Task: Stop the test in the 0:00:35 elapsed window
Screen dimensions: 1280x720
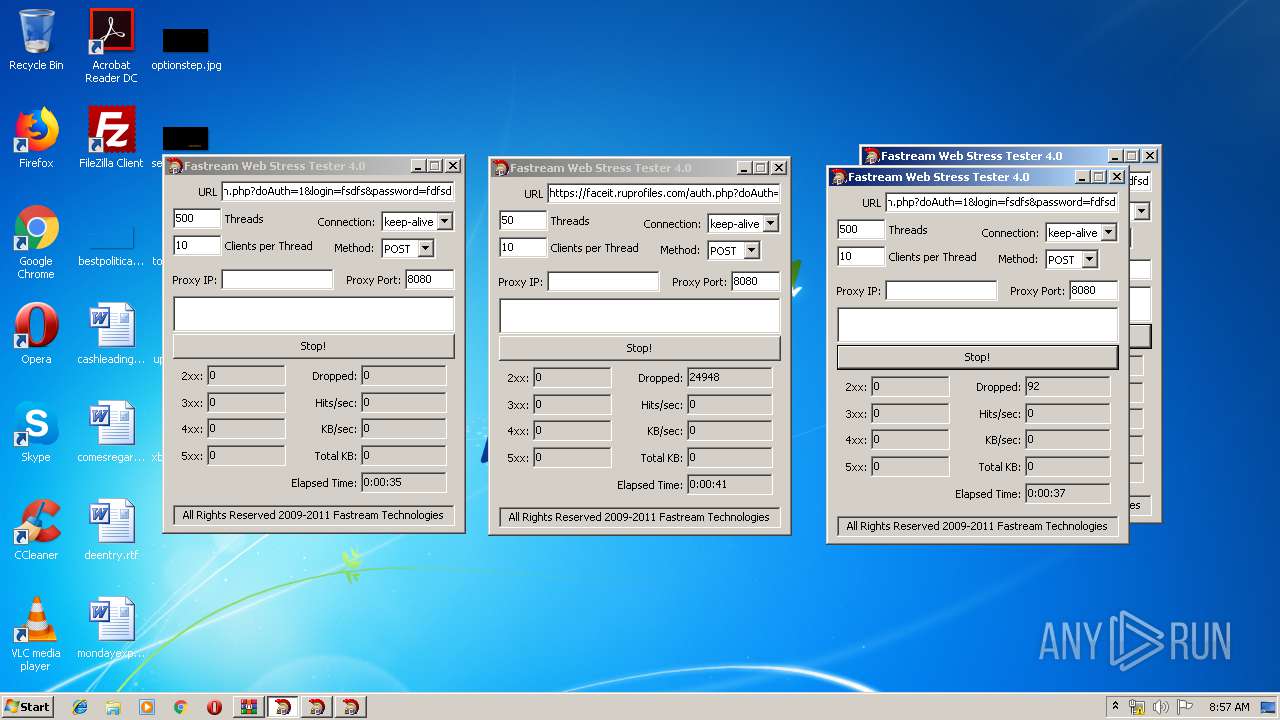Action: pos(313,346)
